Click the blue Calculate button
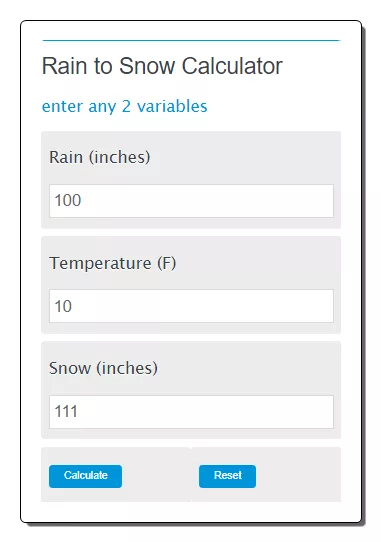 85,476
